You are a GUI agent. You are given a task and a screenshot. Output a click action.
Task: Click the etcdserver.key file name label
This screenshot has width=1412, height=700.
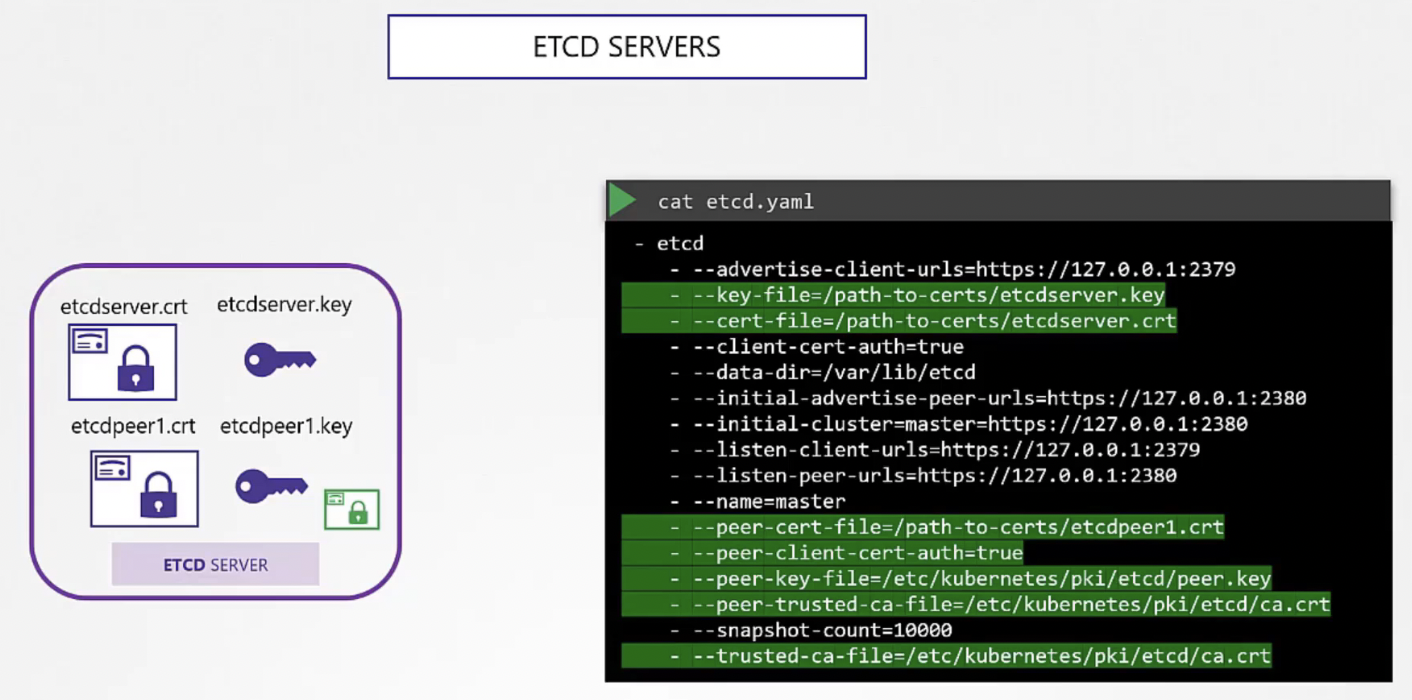click(285, 304)
